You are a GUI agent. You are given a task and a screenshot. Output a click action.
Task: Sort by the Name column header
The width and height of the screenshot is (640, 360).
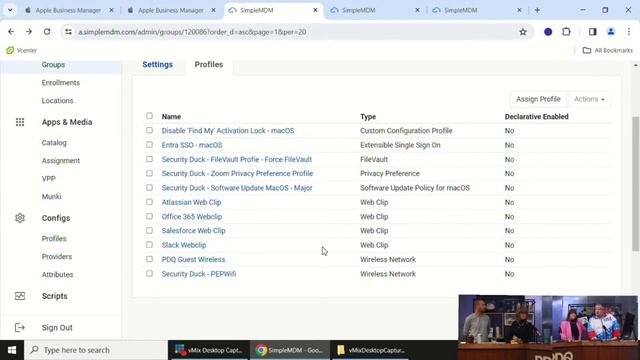coord(171,116)
